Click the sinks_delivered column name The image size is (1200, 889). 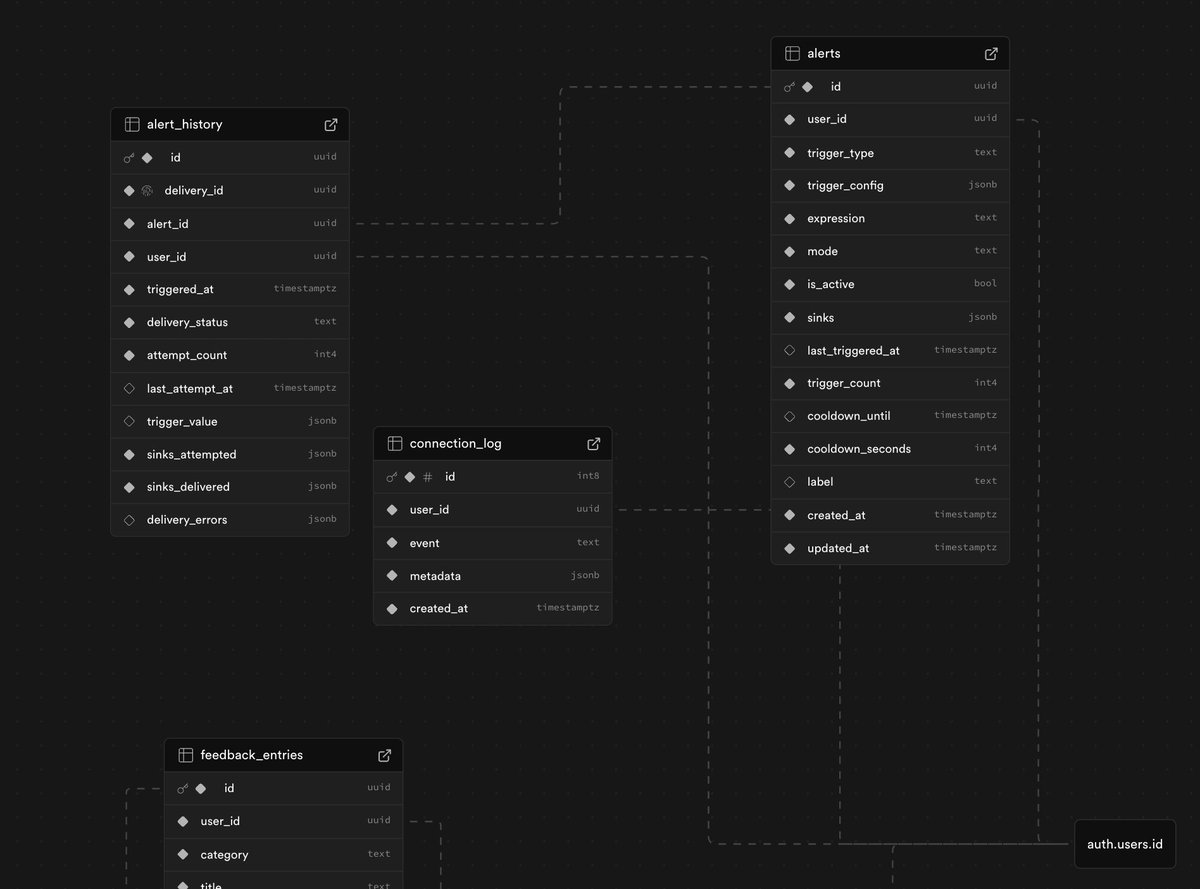pyautogui.click(x=188, y=487)
